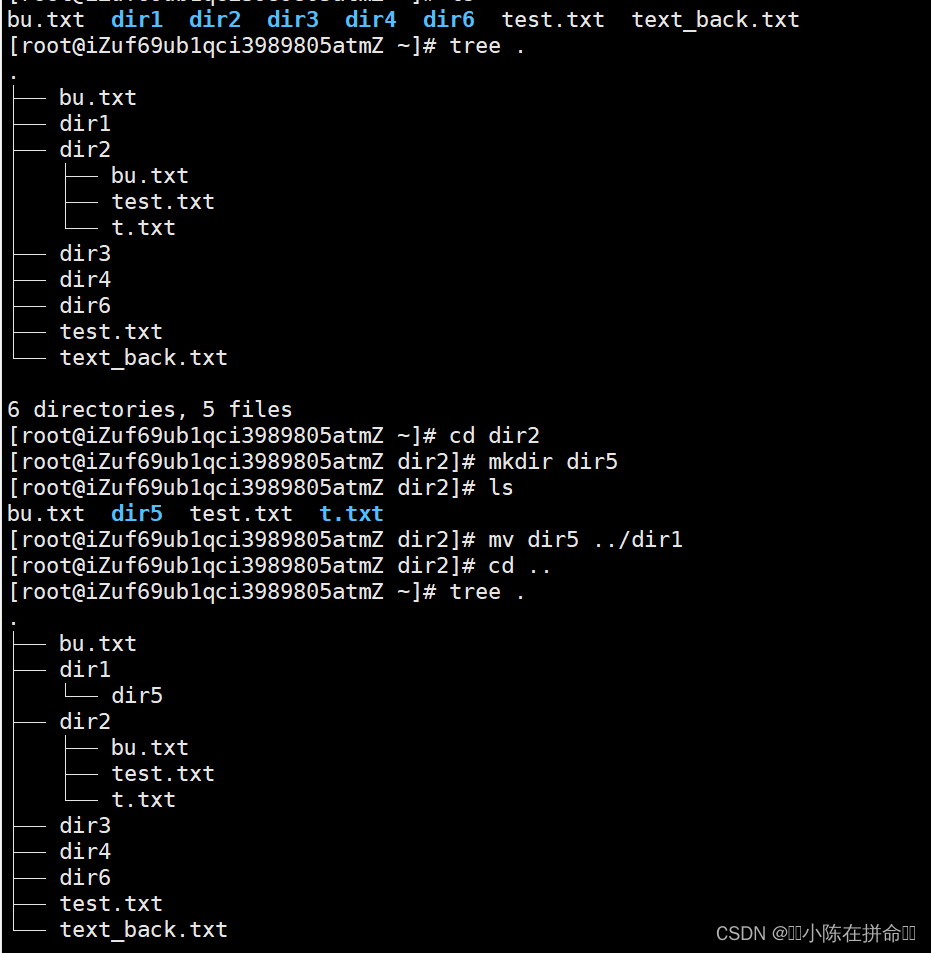Click dir1 in the second tree output
Viewport: 931px width, 953px height.
[85, 670]
